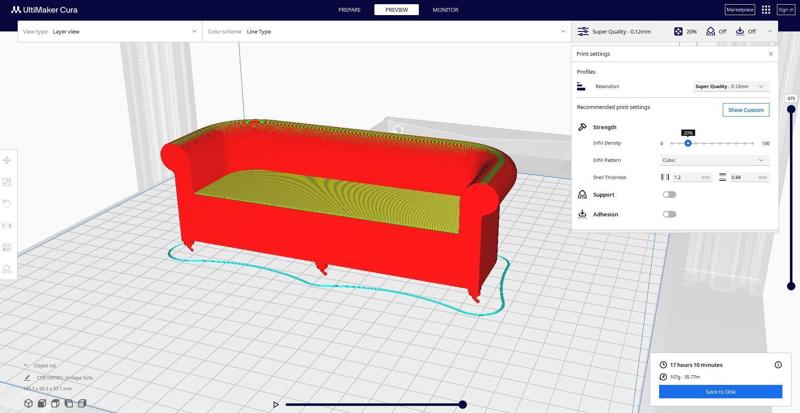800x413 pixels.
Task: Click the layer slider top handle
Action: coord(791,109)
